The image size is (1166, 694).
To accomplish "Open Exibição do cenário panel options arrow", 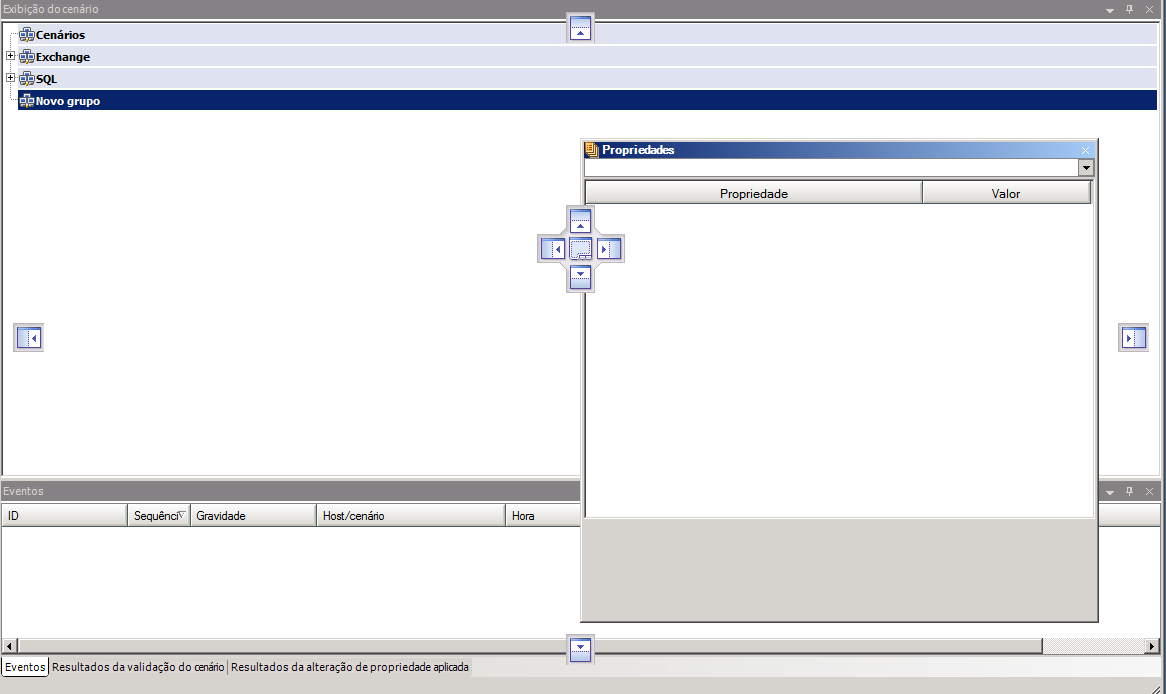I will (1109, 10).
